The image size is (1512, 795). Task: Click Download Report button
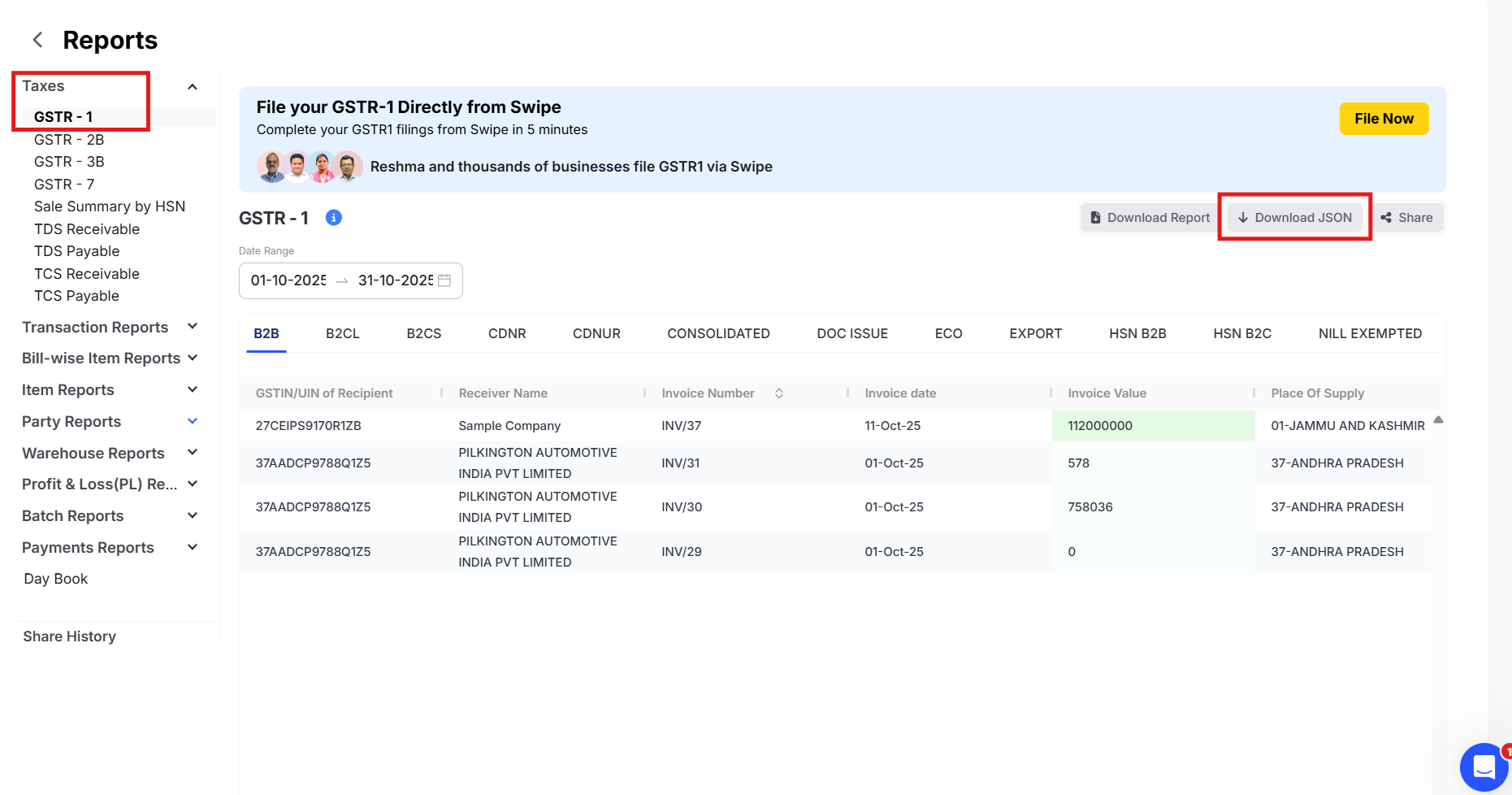(x=1150, y=218)
